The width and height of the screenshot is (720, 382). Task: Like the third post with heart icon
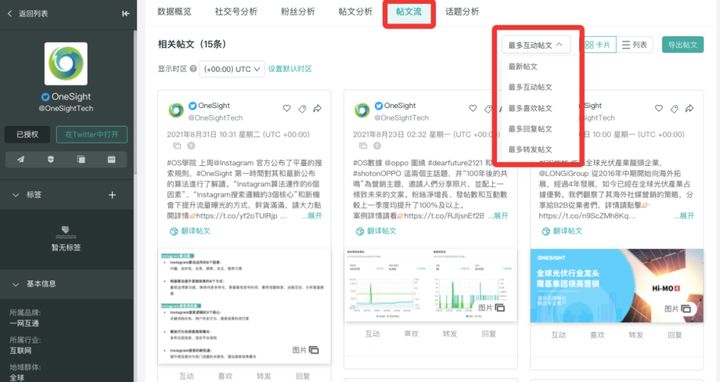pyautogui.click(x=659, y=108)
